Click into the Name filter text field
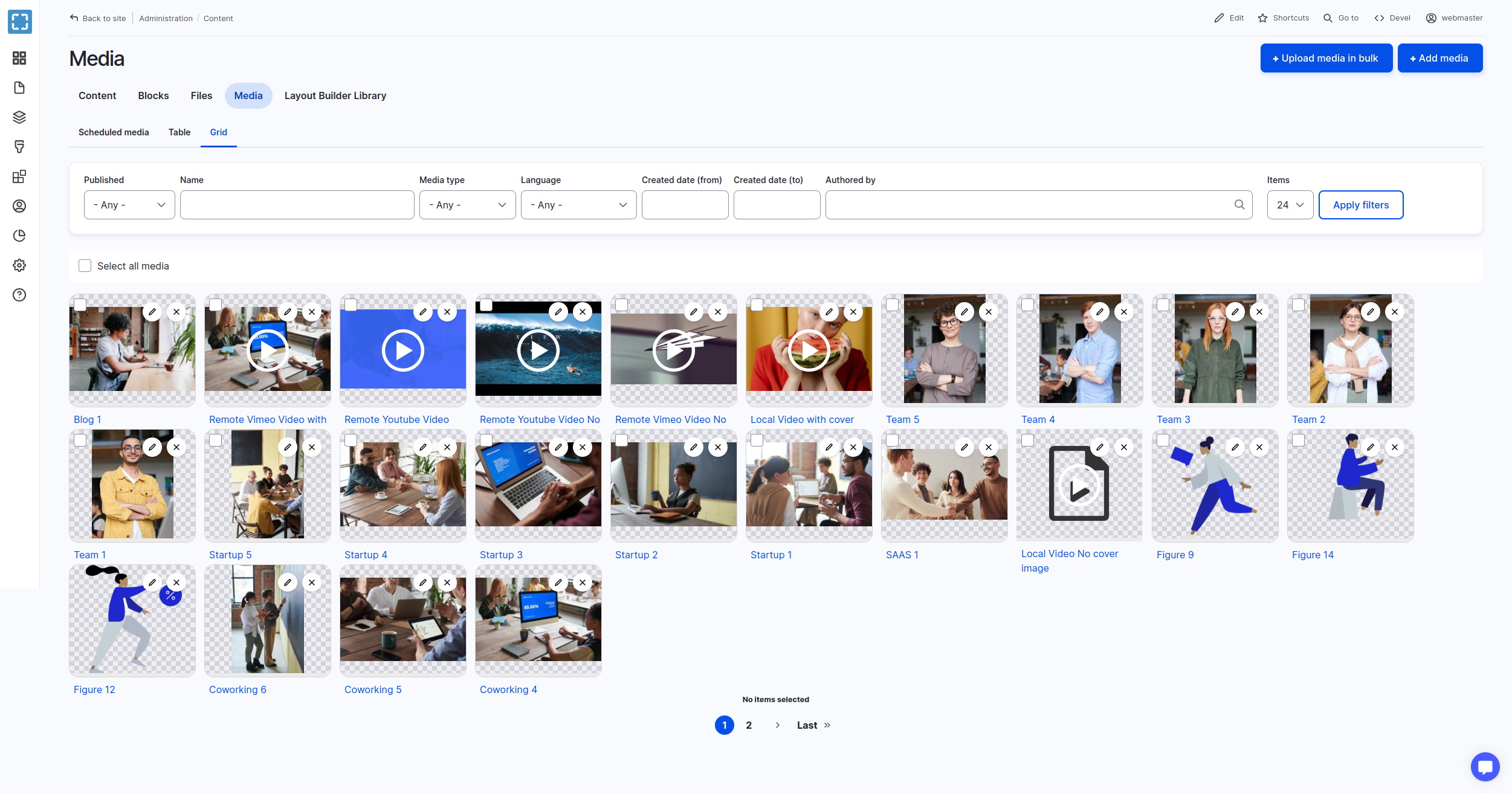The width and height of the screenshot is (1512, 794). (297, 205)
